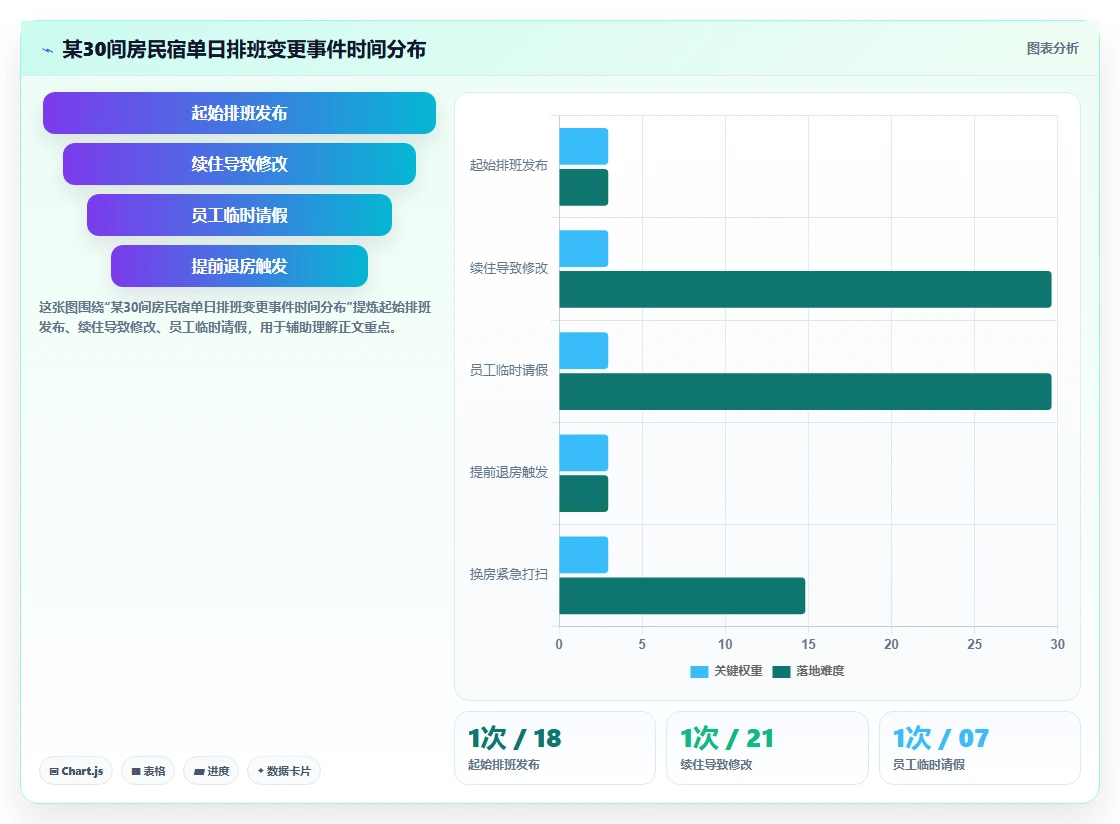Open the 1次 / 18 起始排班发布 card
Image resolution: width=1120 pixels, height=824 pixels.
pyautogui.click(x=555, y=748)
